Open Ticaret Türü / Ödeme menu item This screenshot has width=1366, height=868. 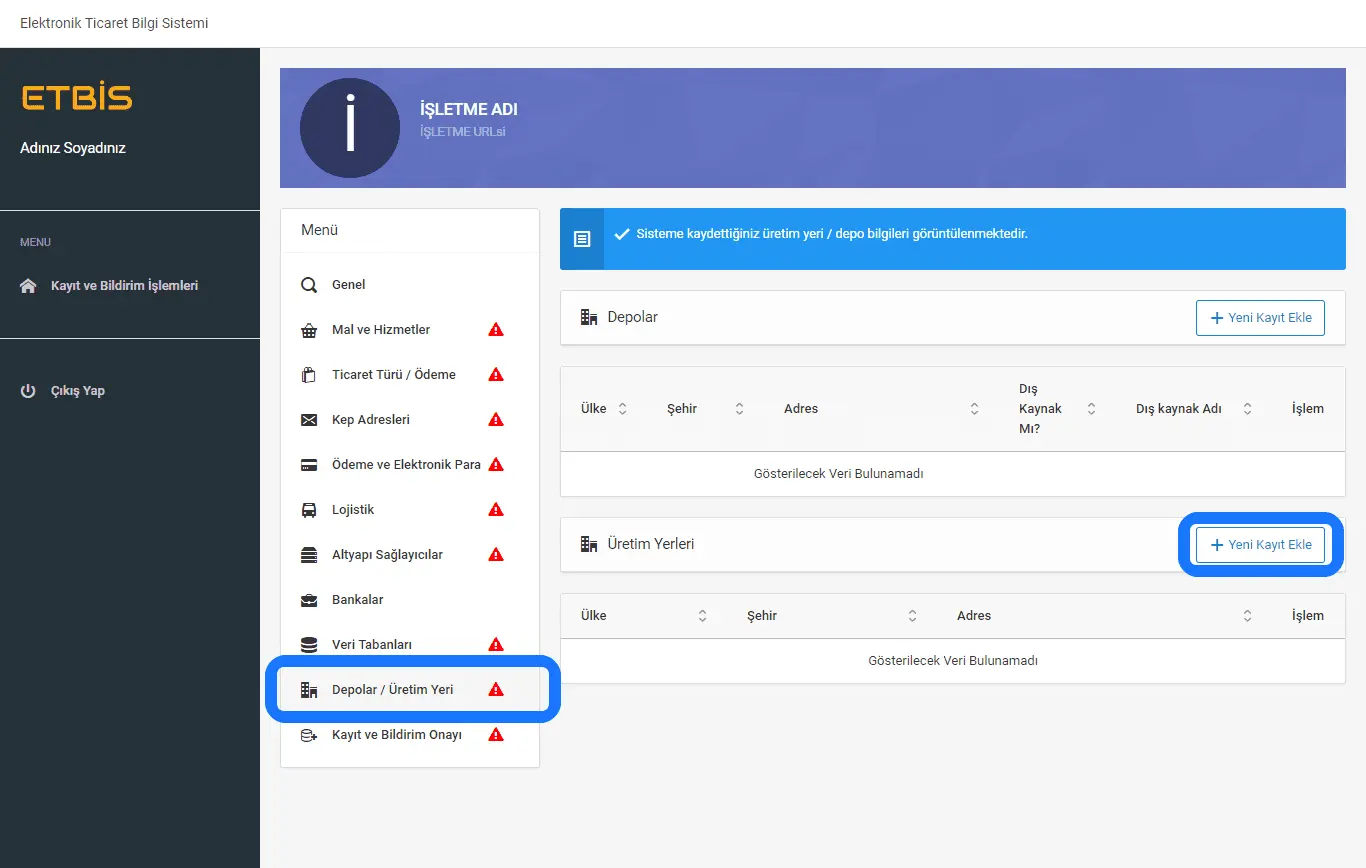point(393,375)
